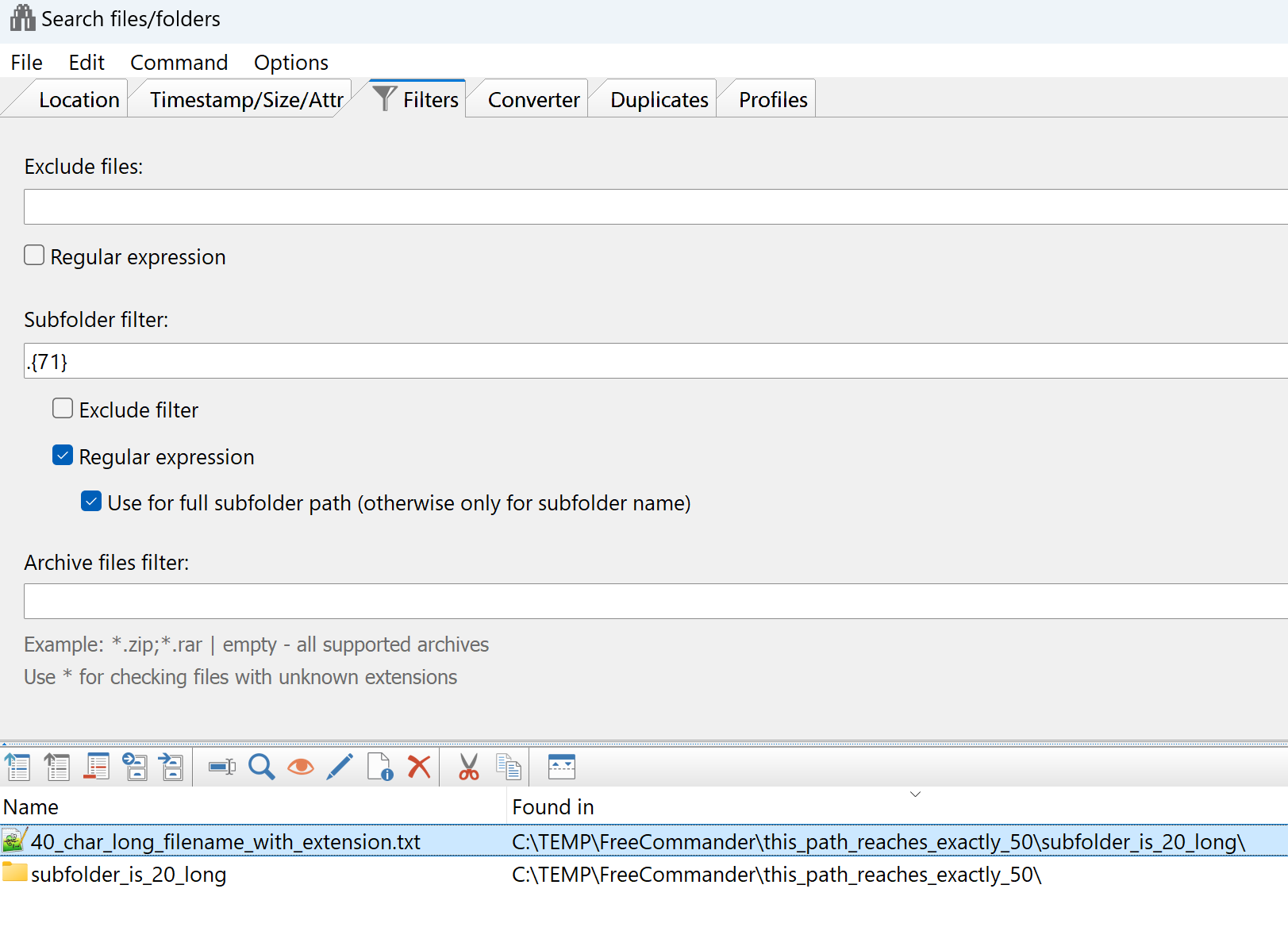Click the panel layout toolbar icon
This screenshot has width=1288, height=931.
coord(562,767)
